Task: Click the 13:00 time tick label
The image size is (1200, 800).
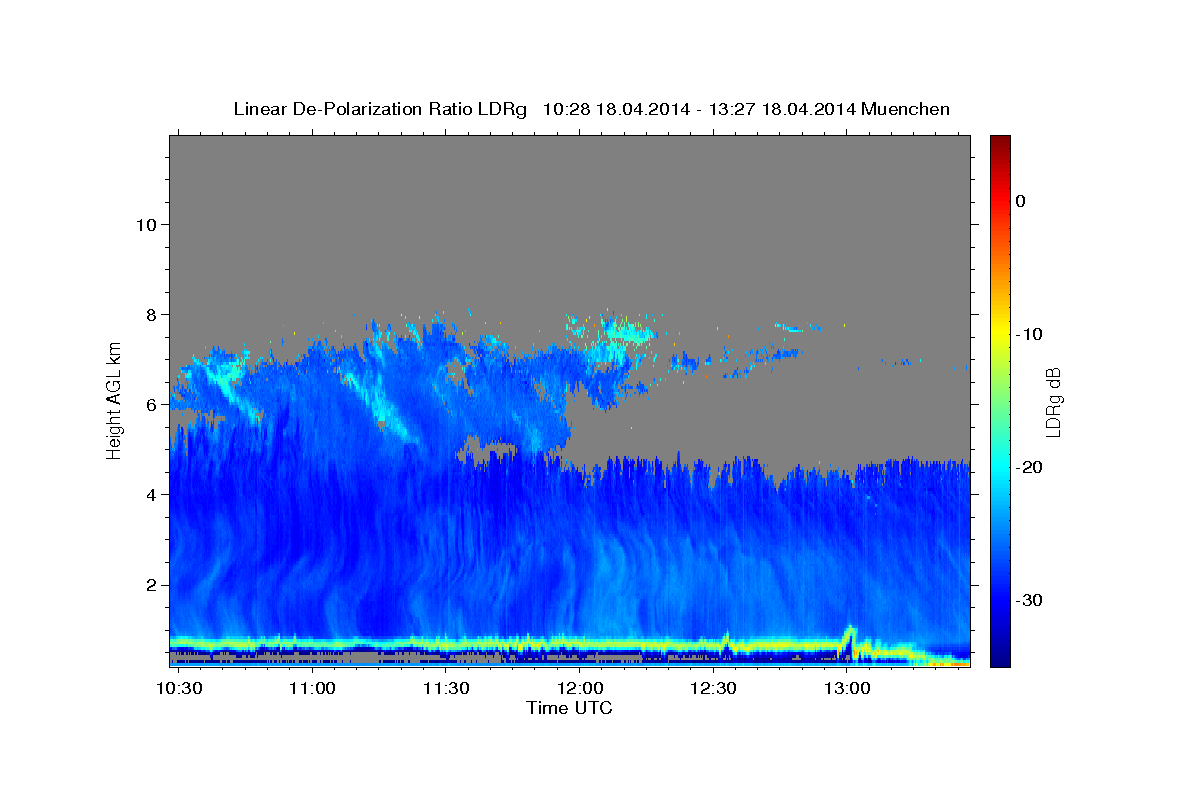Action: click(847, 689)
